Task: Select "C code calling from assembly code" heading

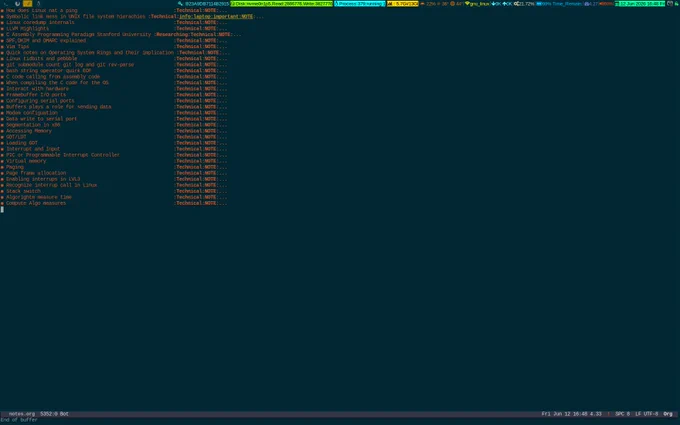Action: tap(53, 77)
